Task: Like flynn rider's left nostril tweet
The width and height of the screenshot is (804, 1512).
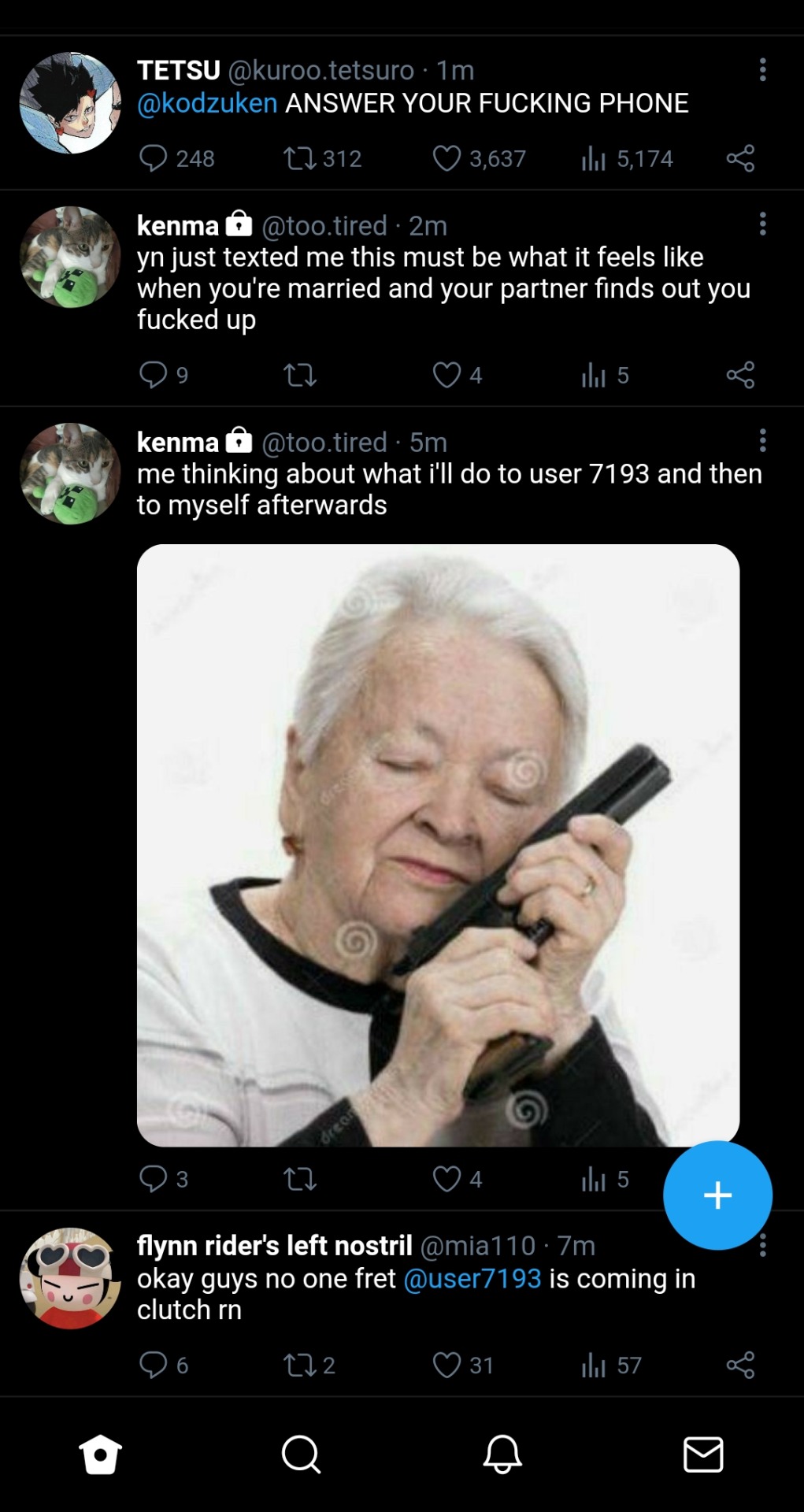Action: tap(446, 1365)
